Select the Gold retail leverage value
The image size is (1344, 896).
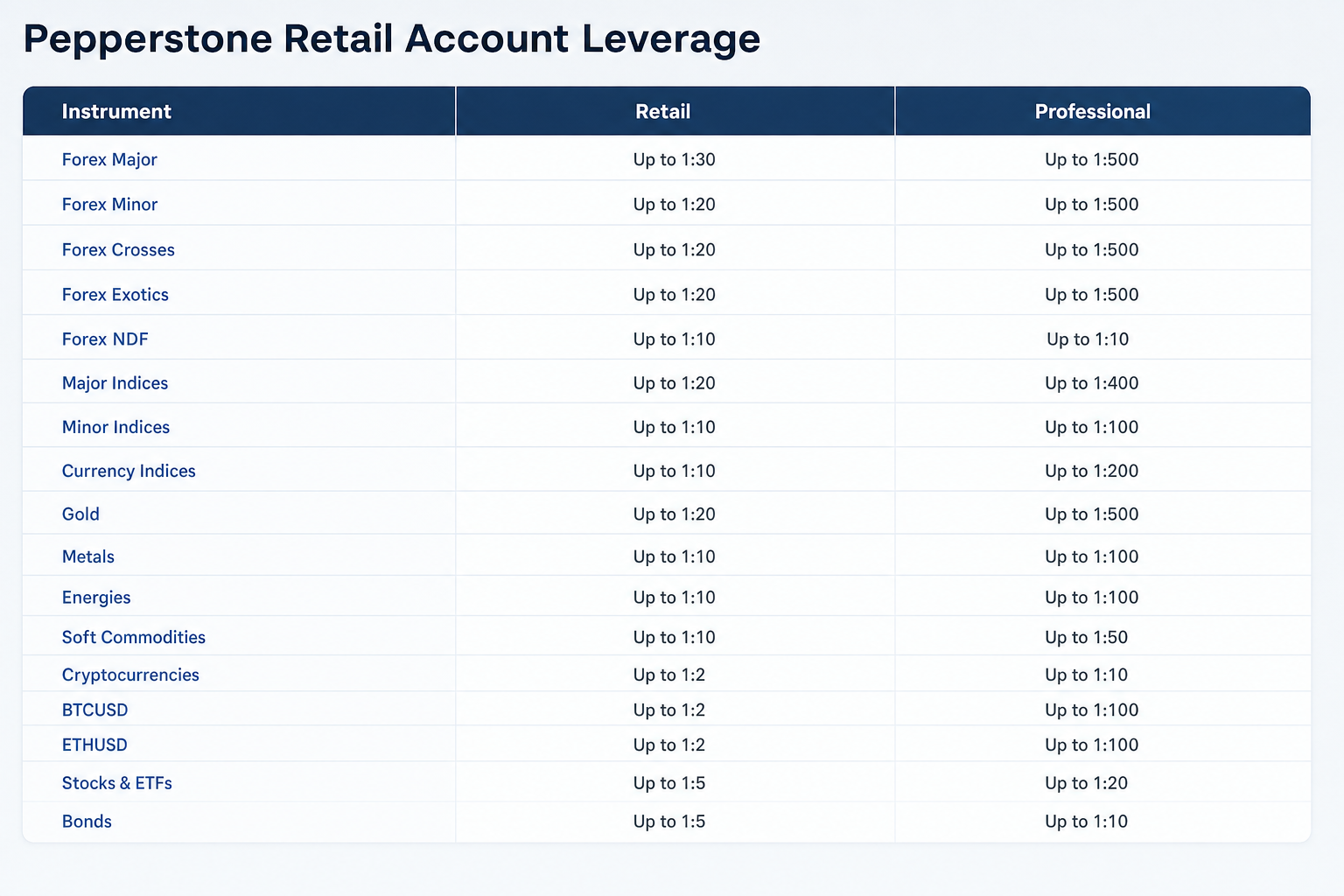point(675,514)
